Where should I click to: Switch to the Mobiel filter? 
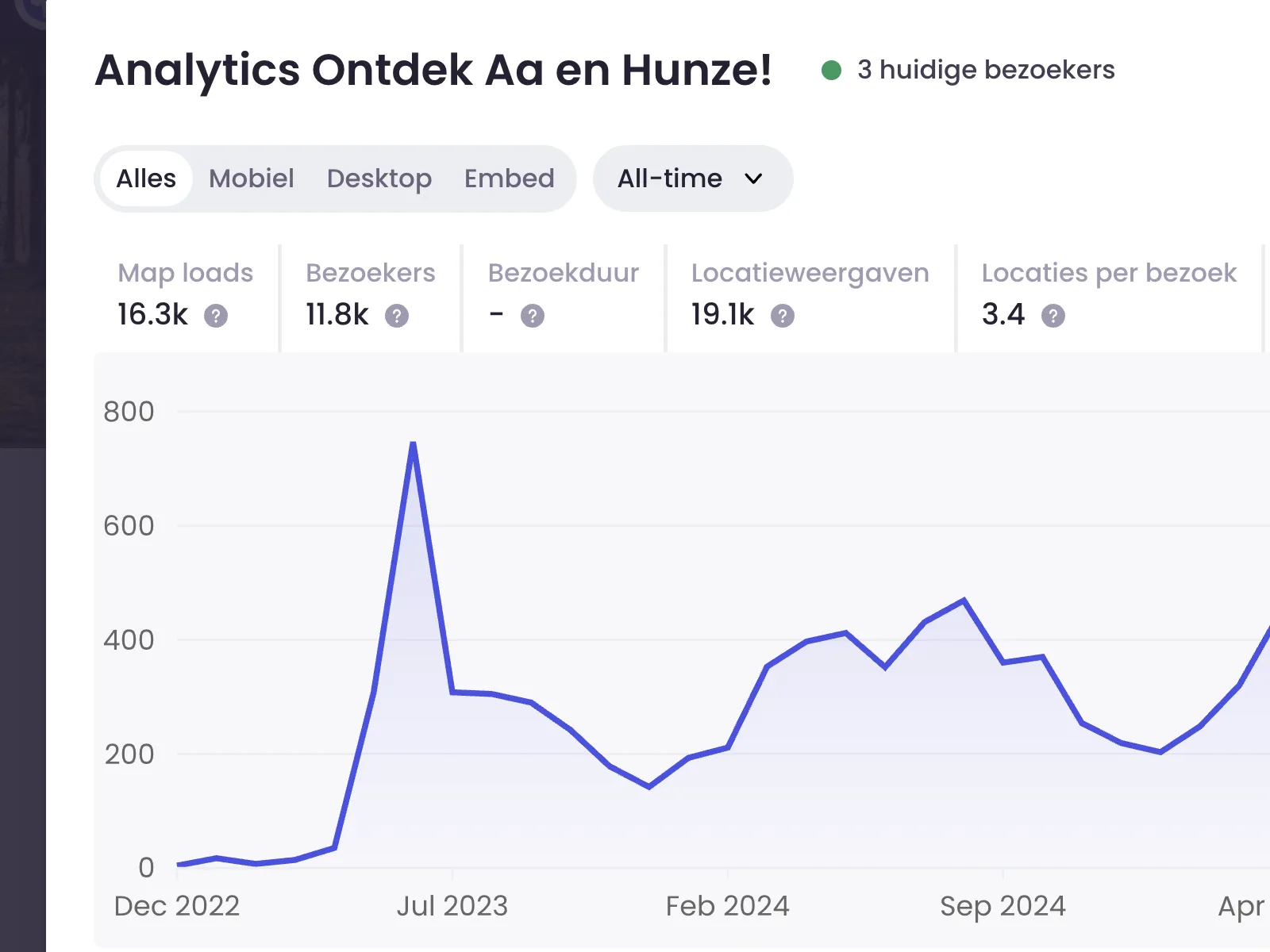(252, 178)
